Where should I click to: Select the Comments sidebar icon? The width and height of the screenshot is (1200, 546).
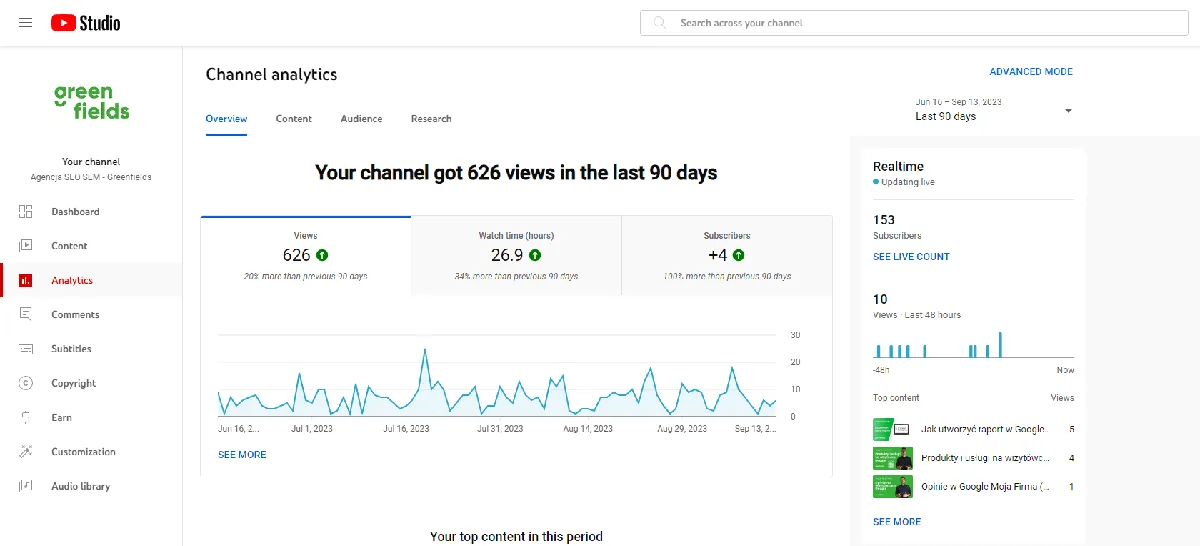26,315
